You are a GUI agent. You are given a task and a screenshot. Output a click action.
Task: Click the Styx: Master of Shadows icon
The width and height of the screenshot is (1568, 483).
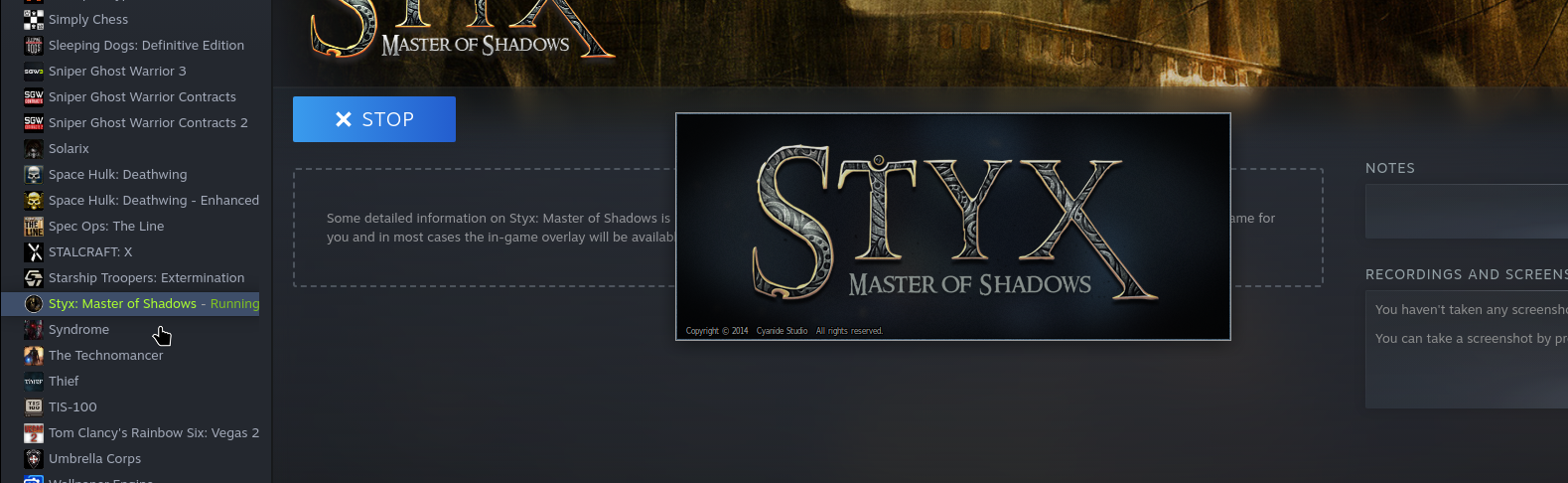(34, 303)
